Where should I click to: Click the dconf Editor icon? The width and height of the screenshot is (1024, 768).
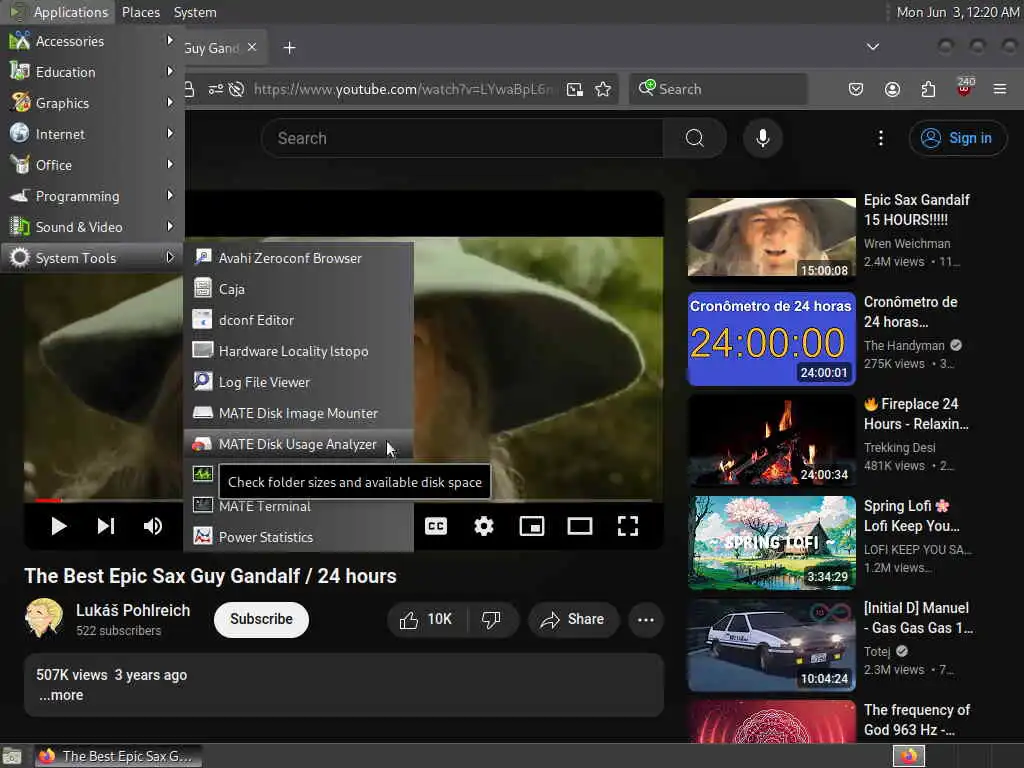tap(203, 320)
